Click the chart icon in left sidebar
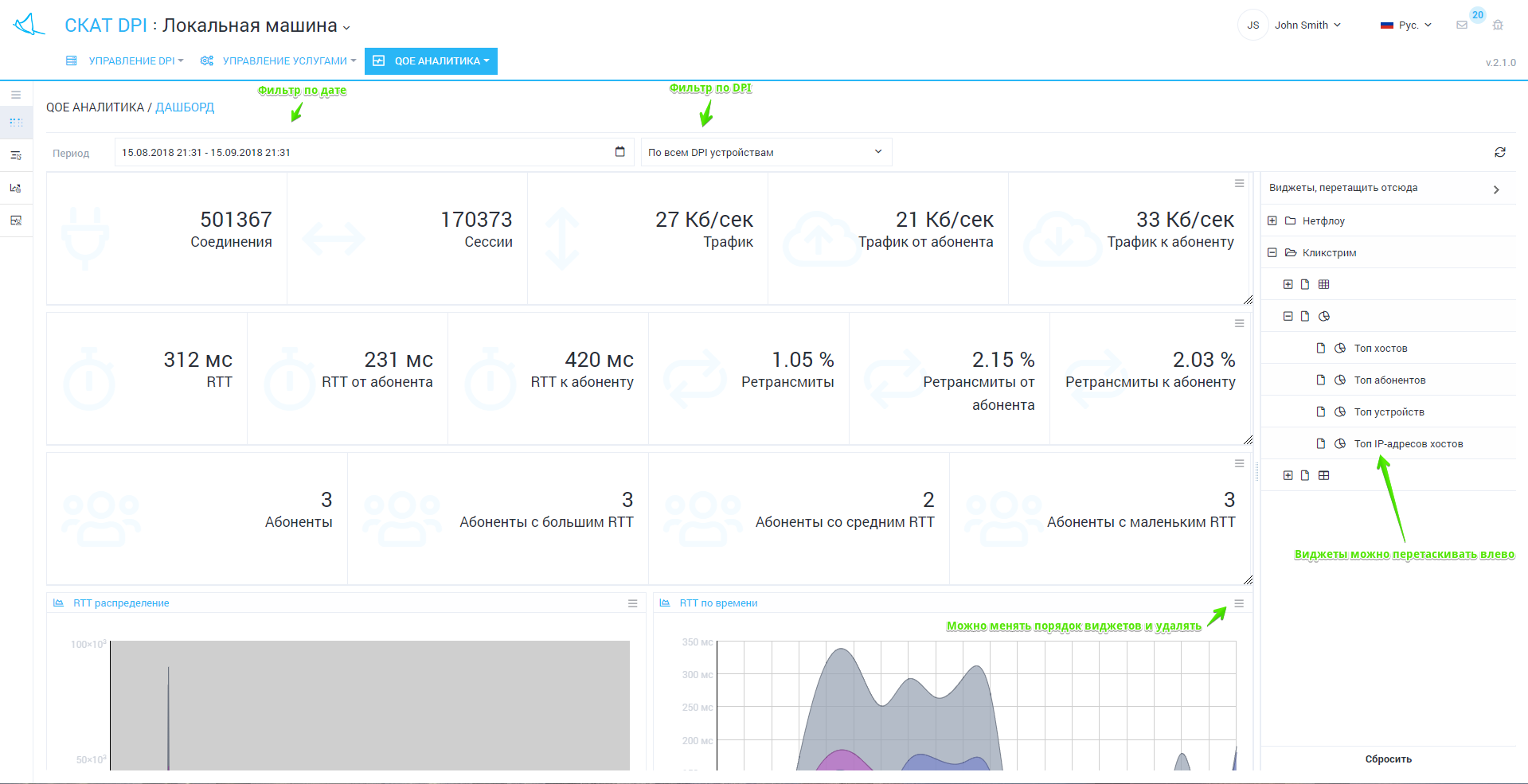 (x=16, y=188)
